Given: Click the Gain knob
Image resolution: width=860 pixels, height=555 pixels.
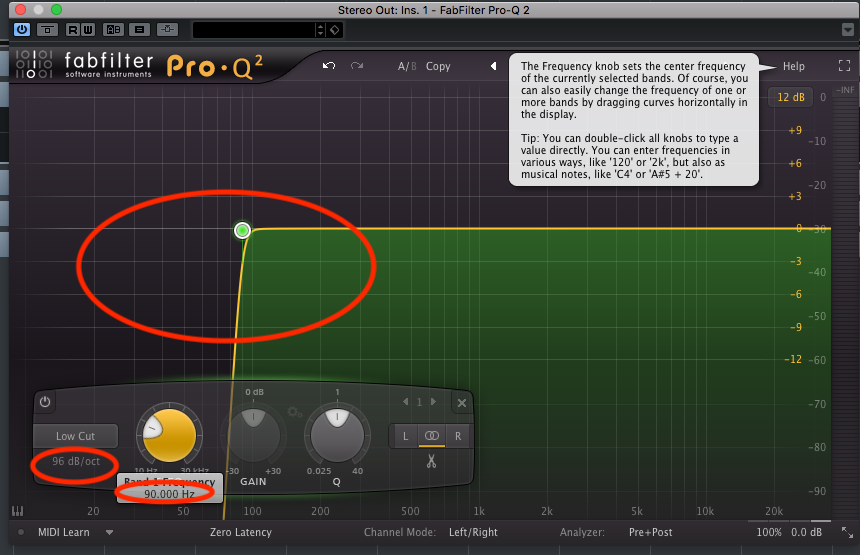Looking at the screenshot, I should (253, 435).
